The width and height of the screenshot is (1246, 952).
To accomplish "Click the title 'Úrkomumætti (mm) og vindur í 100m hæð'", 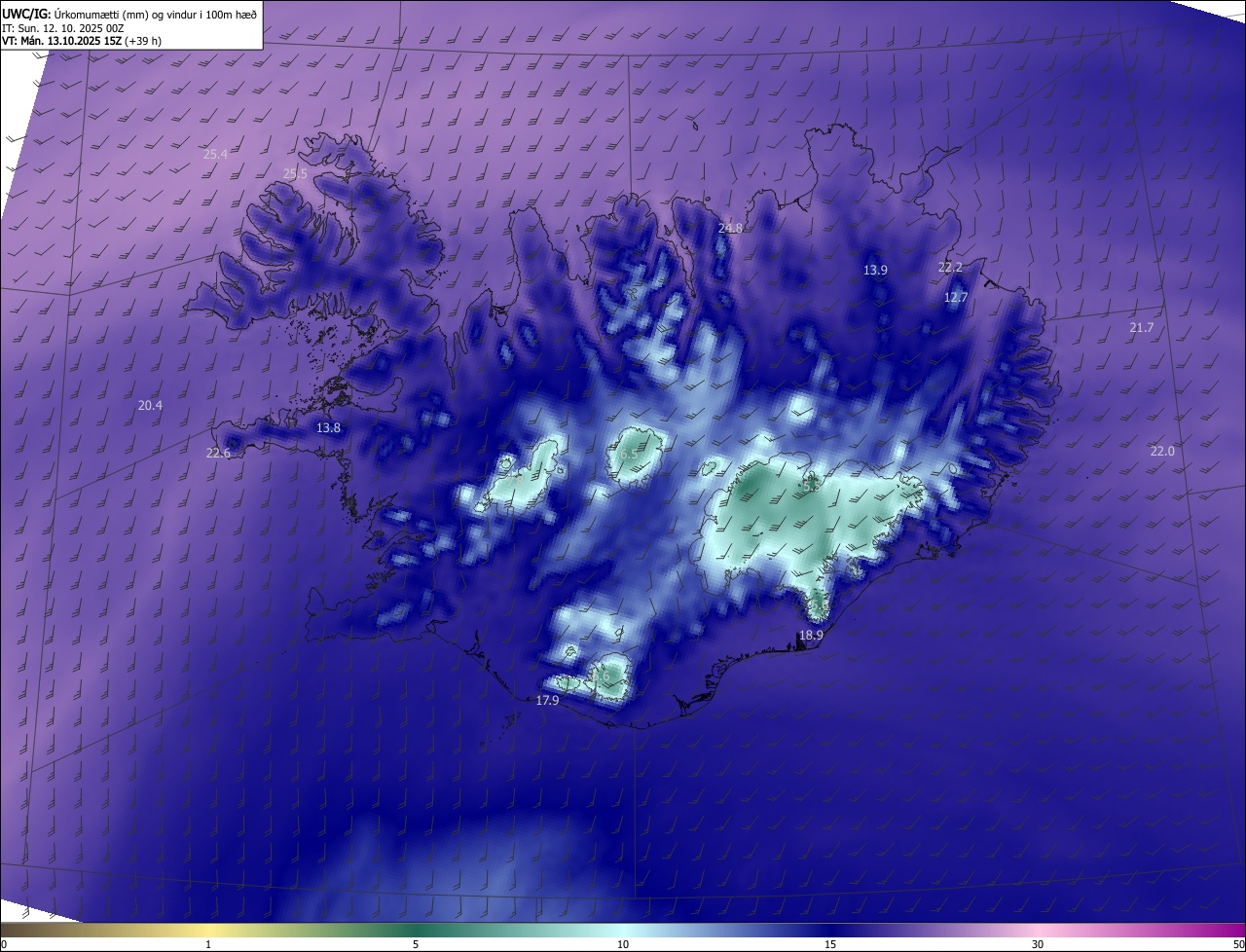I will click(x=156, y=14).
